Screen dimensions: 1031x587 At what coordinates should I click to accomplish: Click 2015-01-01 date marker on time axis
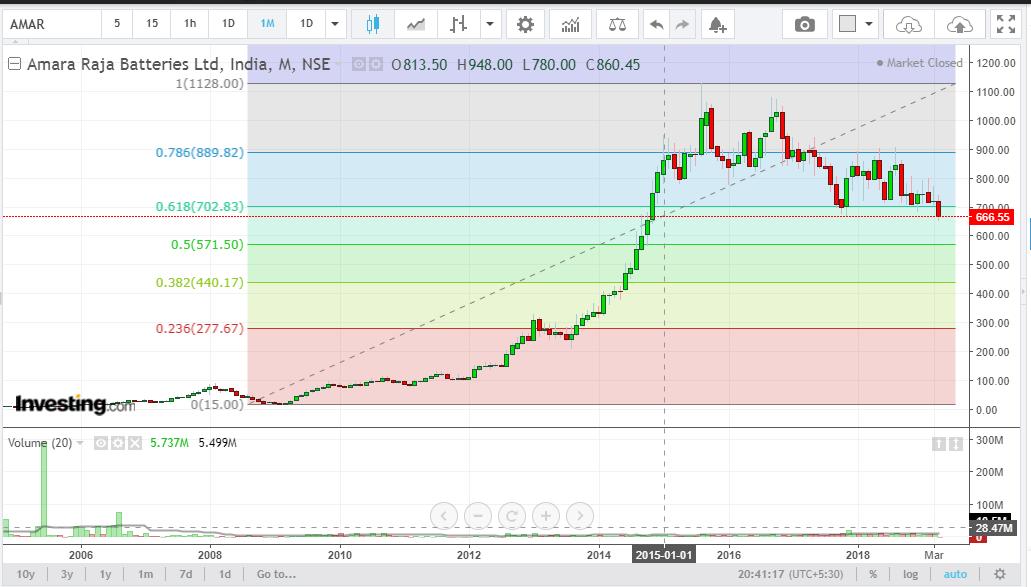pyautogui.click(x=664, y=555)
